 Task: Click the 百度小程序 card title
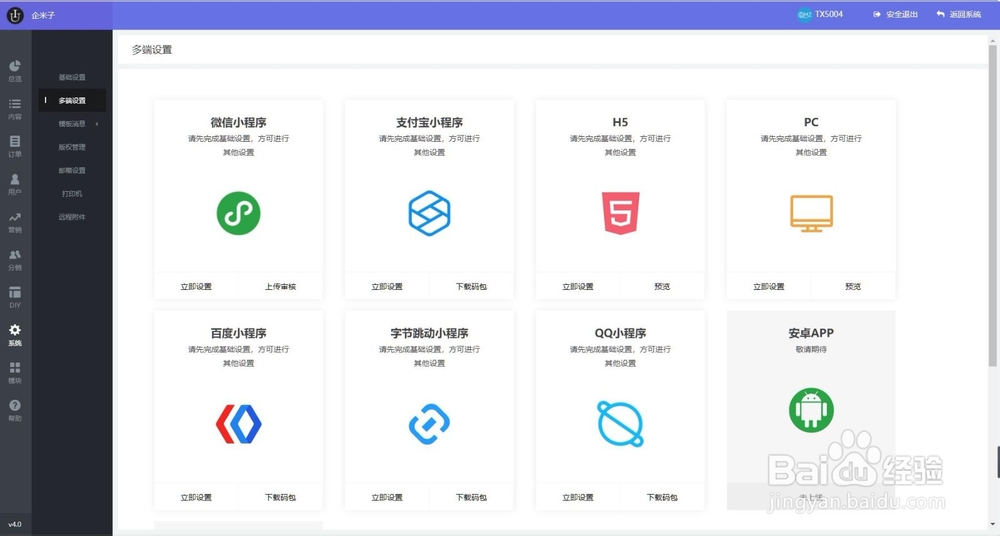(x=239, y=333)
